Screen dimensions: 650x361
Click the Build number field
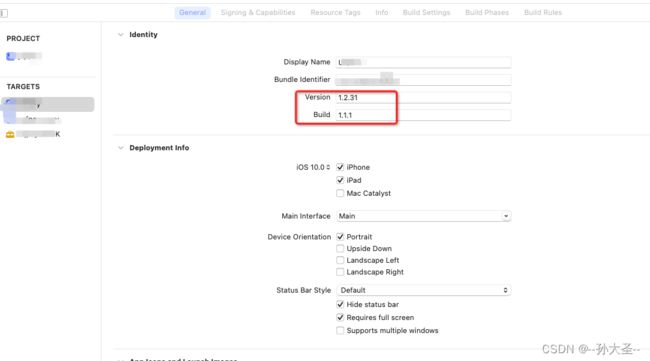pos(424,115)
